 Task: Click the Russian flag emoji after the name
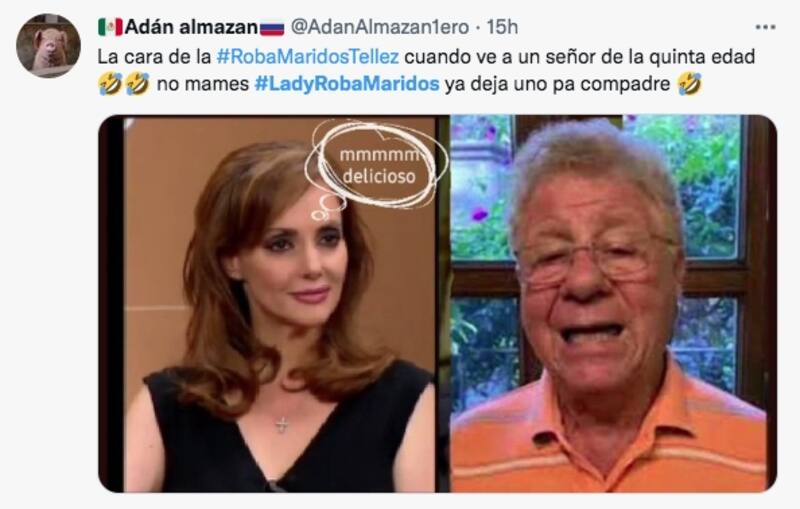272,28
